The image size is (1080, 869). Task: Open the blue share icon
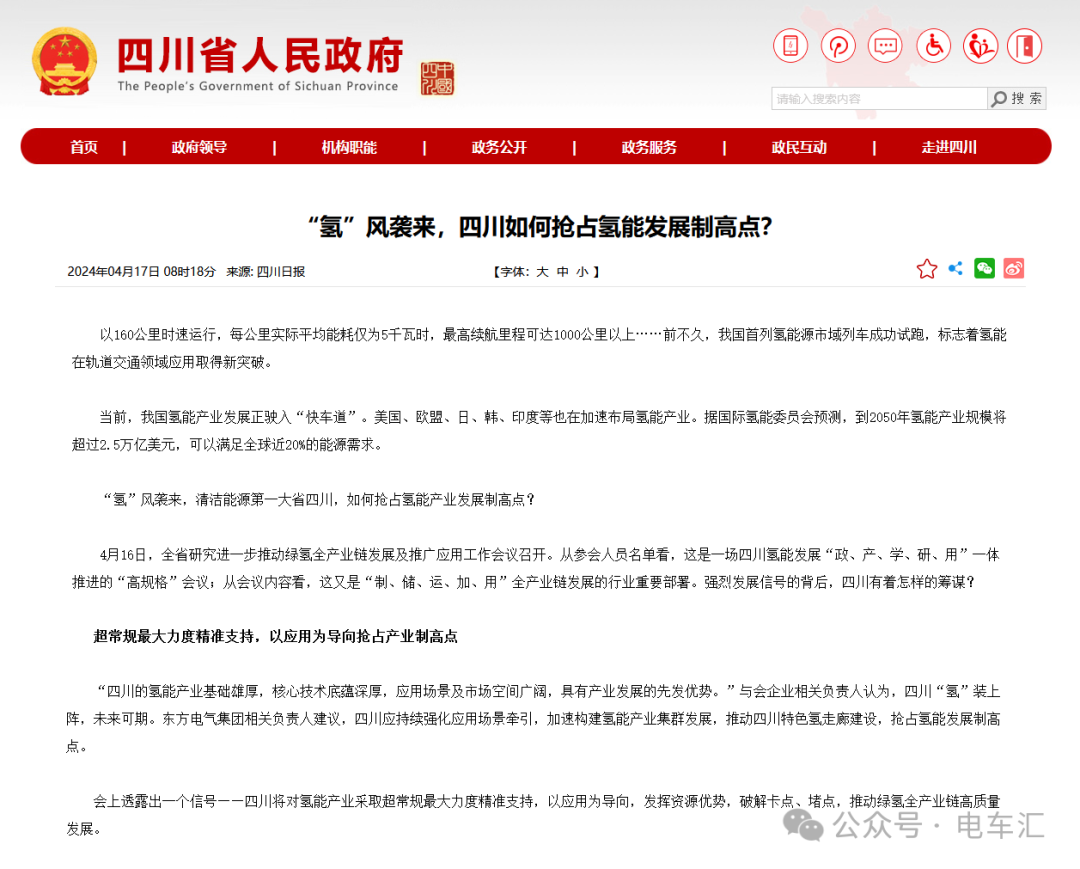pyautogui.click(x=955, y=268)
